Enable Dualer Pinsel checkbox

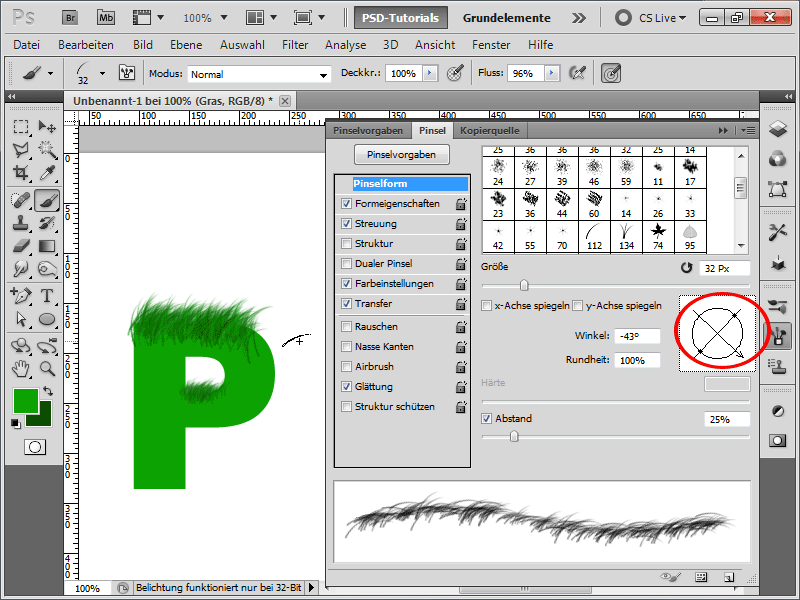pos(346,263)
